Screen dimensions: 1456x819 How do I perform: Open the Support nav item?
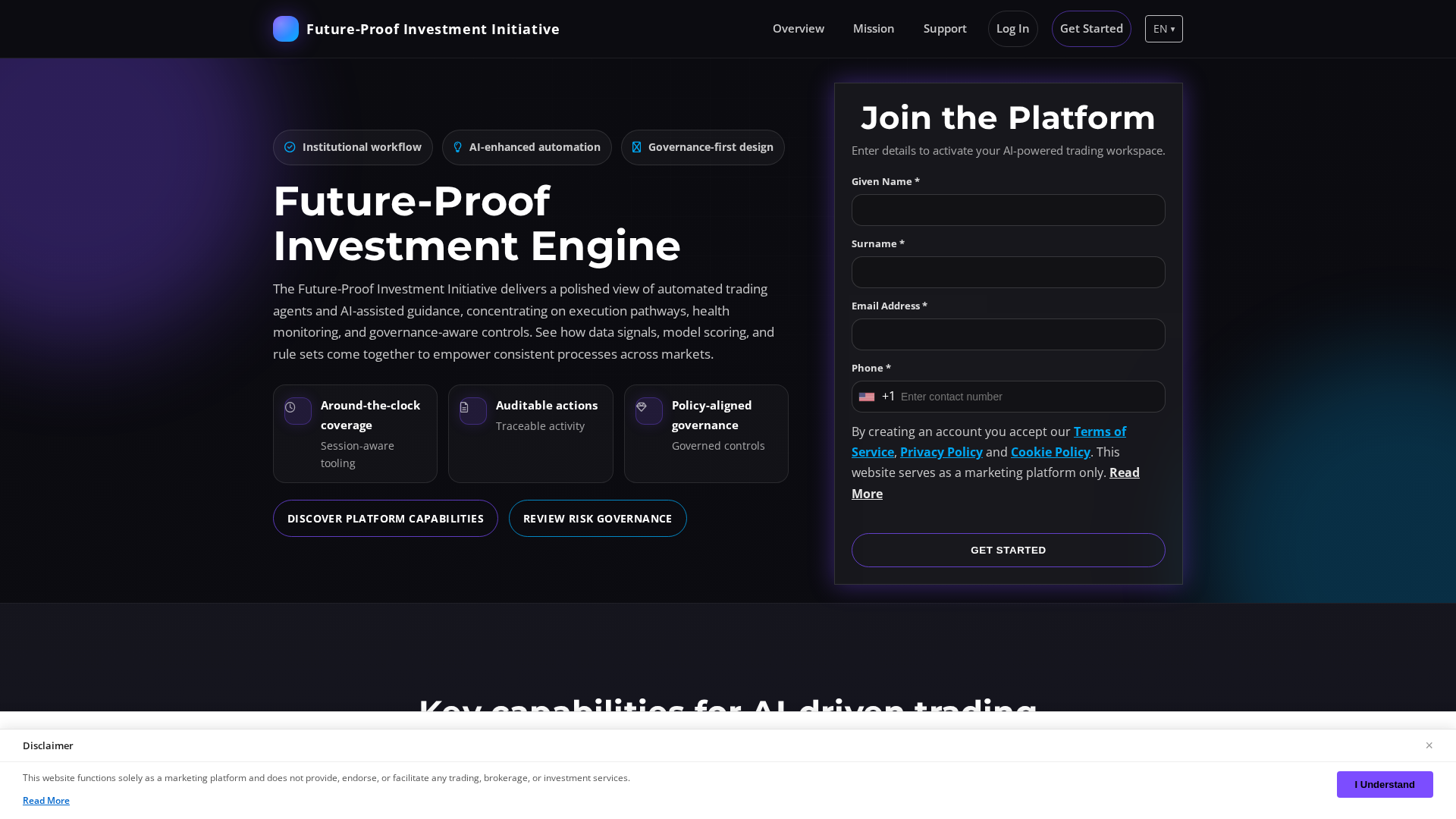pos(945,29)
